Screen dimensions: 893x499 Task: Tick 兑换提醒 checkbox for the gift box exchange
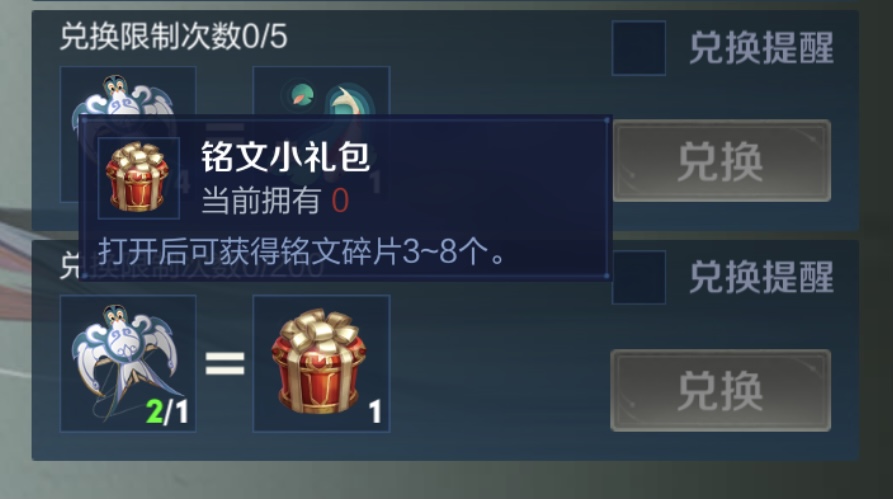click(638, 277)
